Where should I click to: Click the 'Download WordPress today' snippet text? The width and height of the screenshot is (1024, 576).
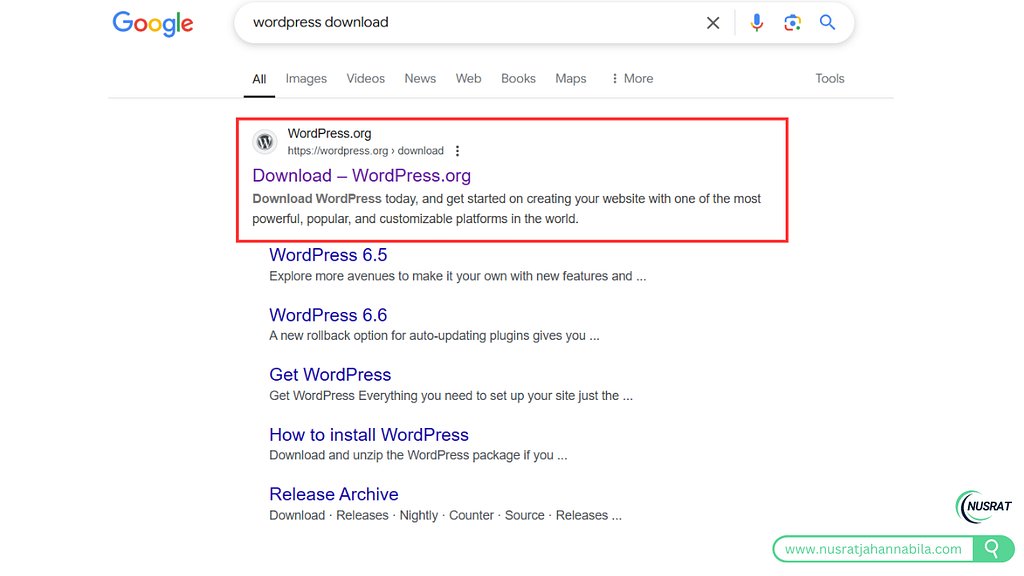tap(507, 209)
